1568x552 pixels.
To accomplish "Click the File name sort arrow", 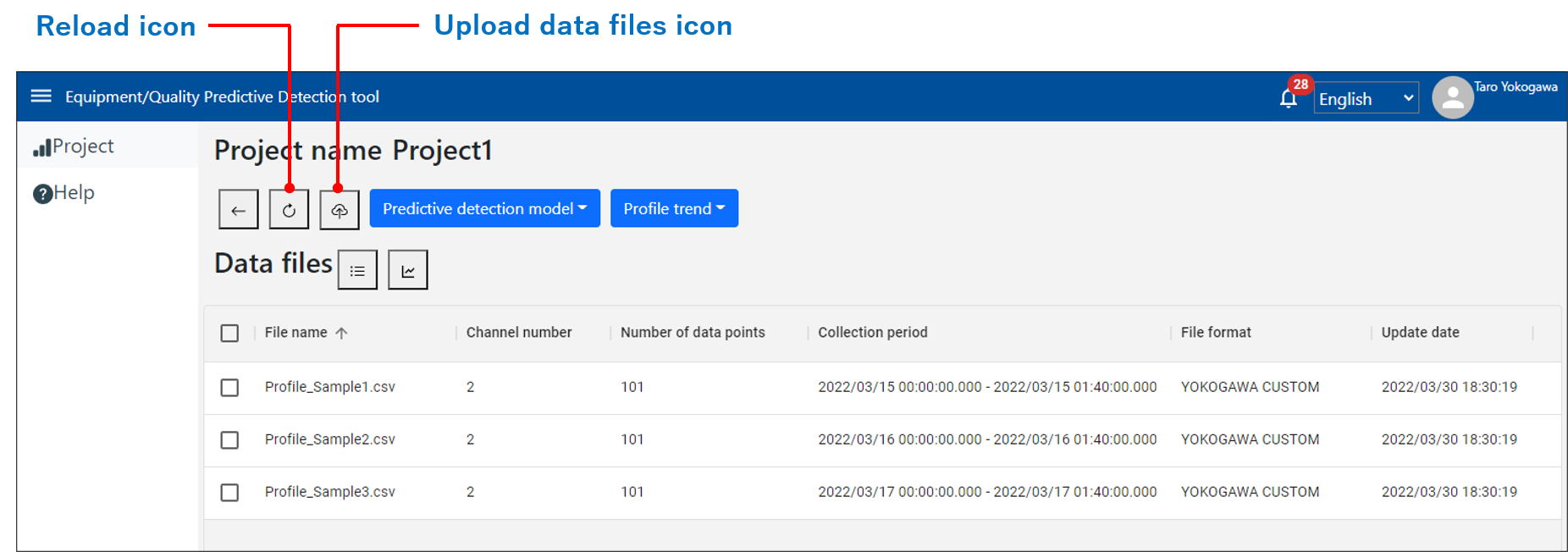I will pyautogui.click(x=341, y=333).
